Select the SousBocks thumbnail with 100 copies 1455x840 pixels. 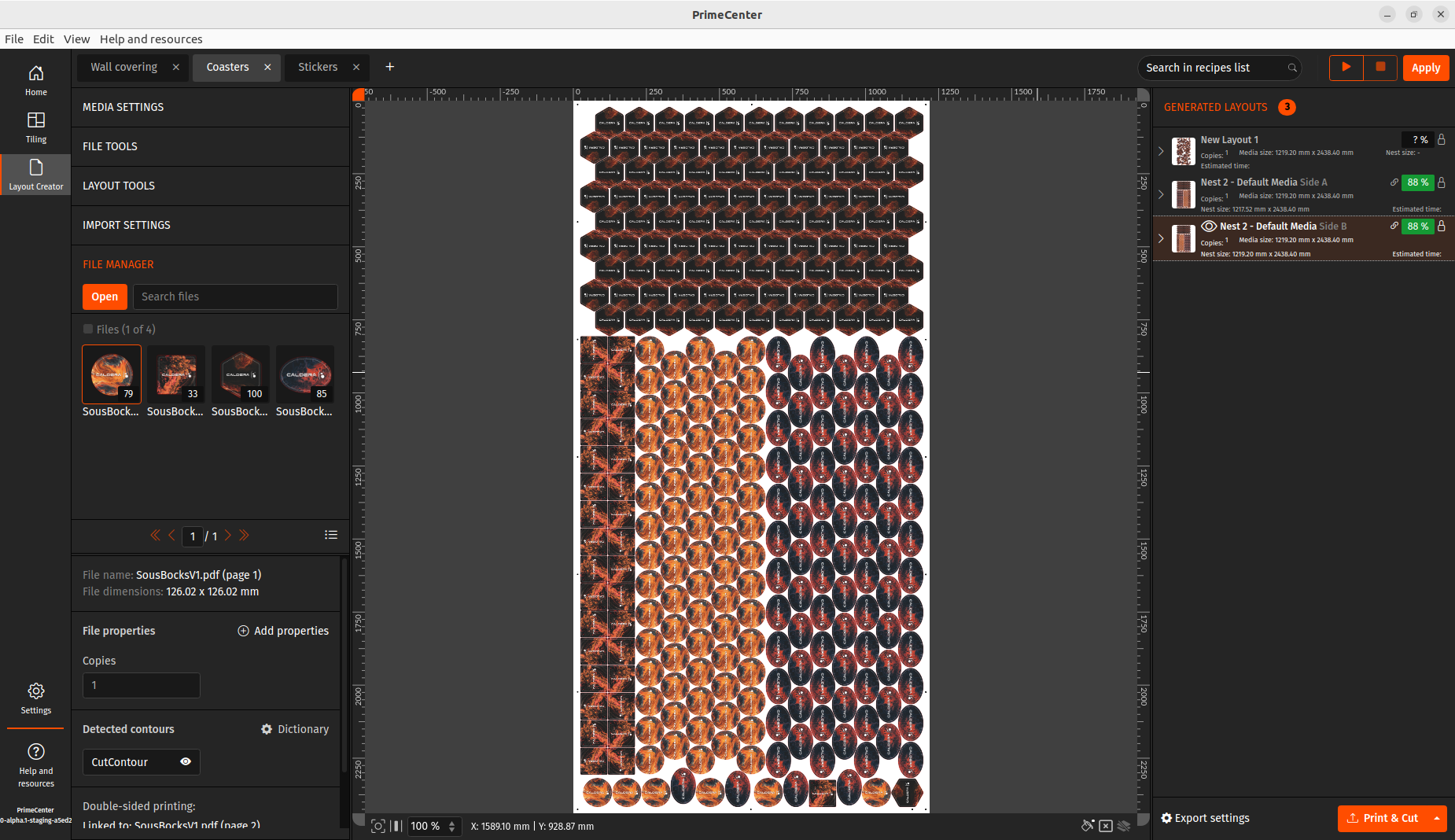[241, 374]
